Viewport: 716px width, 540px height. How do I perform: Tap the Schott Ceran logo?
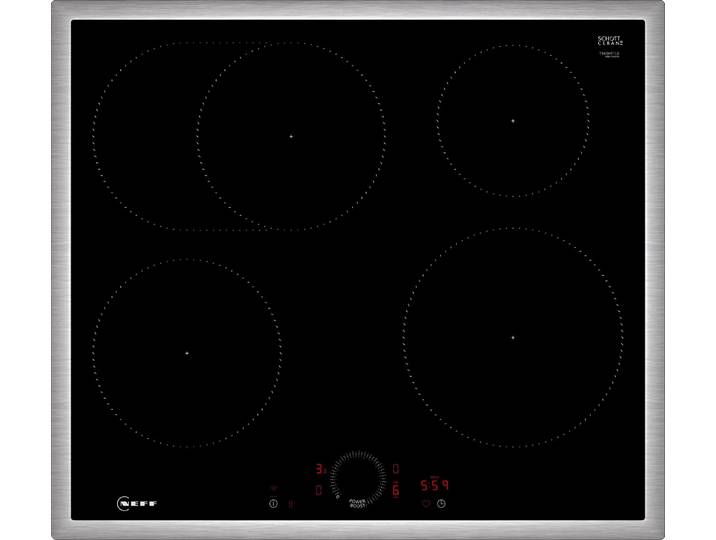click(610, 40)
